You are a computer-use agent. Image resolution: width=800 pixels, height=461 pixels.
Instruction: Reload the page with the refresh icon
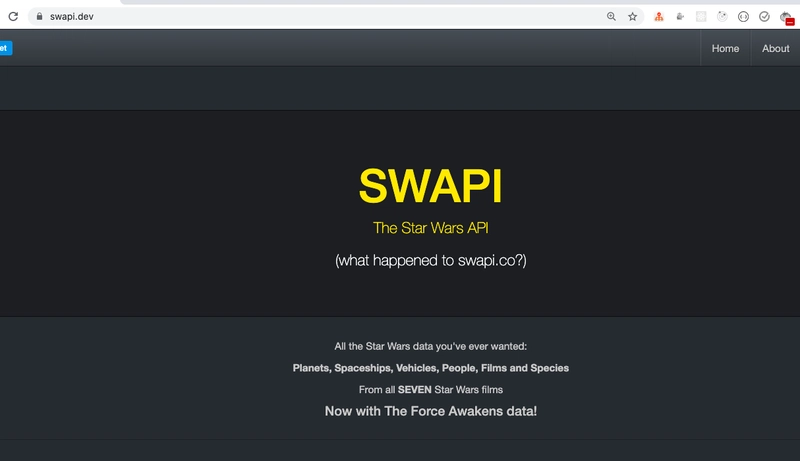coord(13,16)
